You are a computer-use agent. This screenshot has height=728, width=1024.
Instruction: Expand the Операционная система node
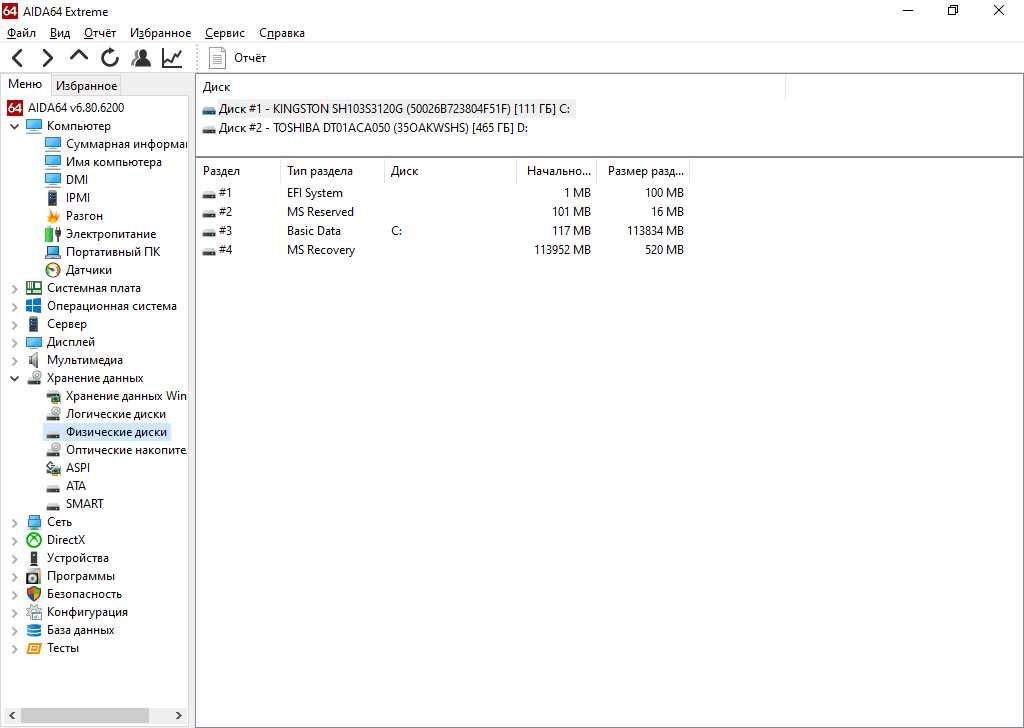[14, 306]
